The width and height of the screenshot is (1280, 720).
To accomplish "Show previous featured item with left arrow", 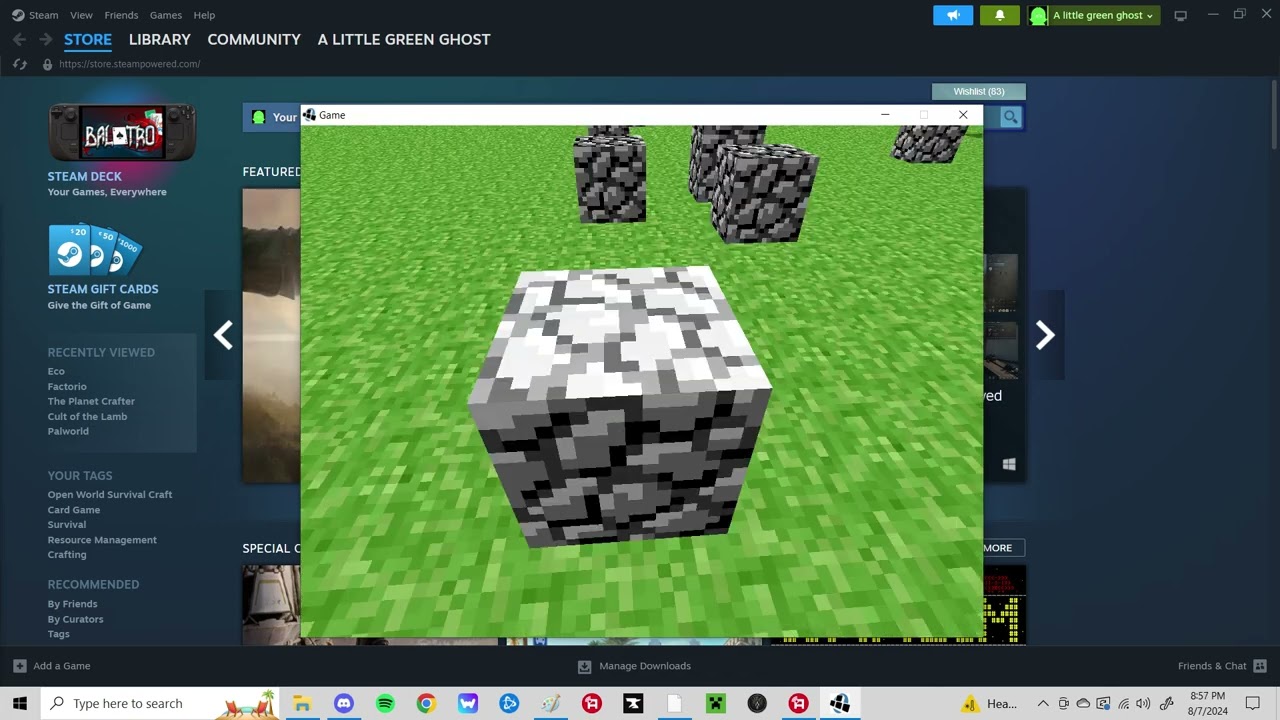I will tap(223, 335).
